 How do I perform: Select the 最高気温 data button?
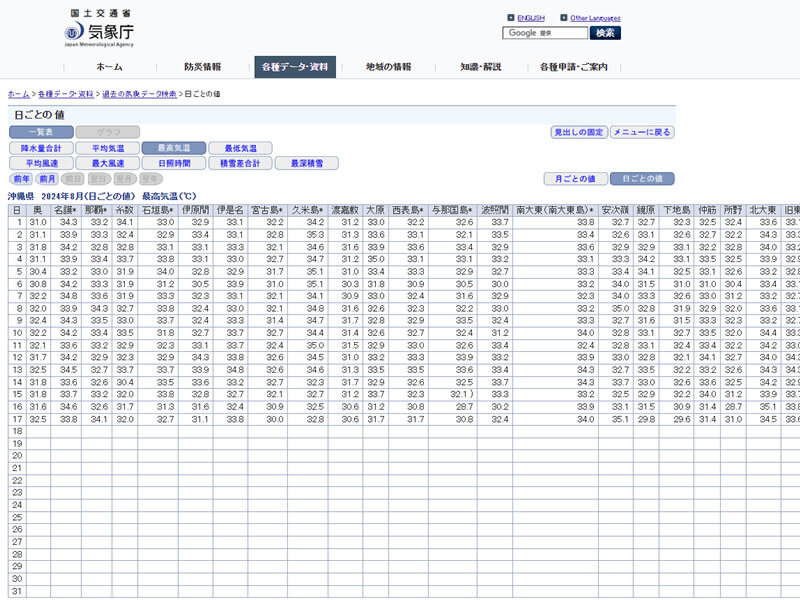[x=174, y=148]
